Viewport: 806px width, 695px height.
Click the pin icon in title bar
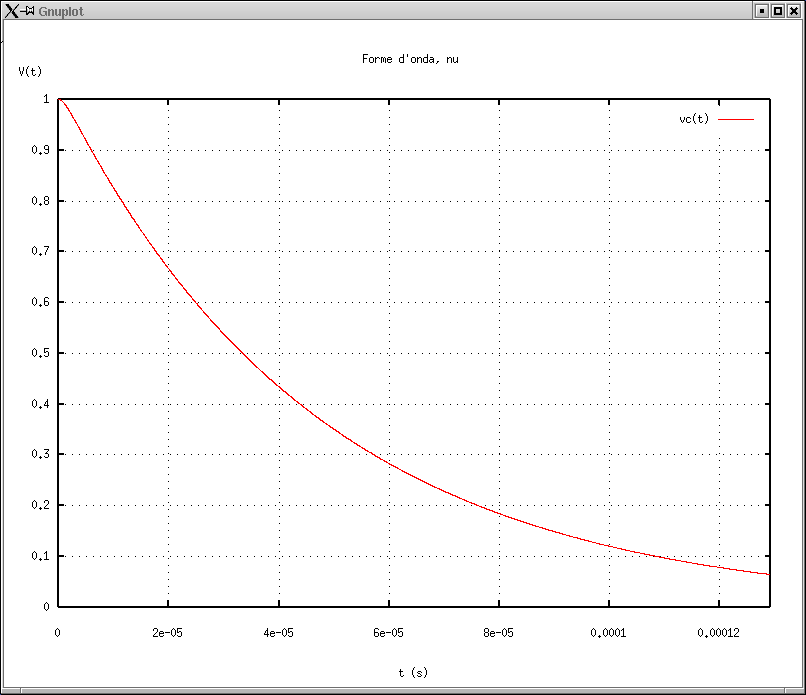pyautogui.click(x=29, y=11)
